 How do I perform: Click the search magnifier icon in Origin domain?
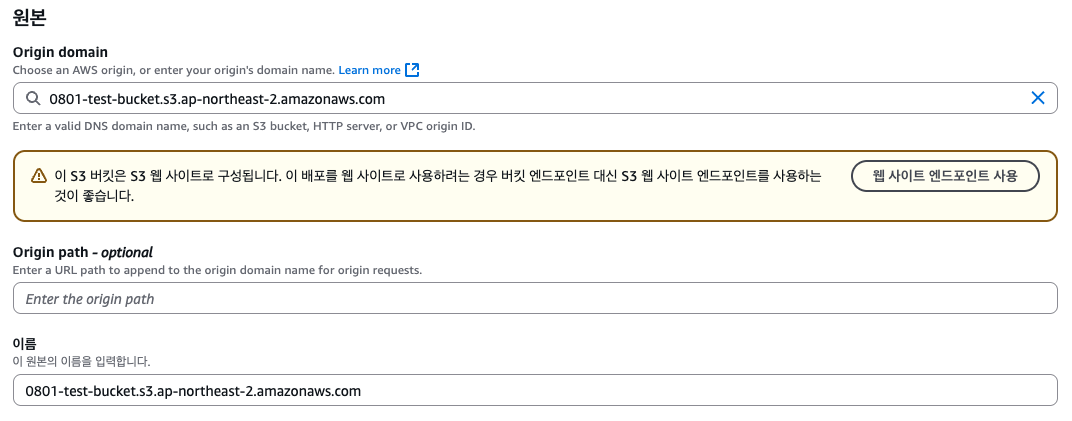point(33,98)
